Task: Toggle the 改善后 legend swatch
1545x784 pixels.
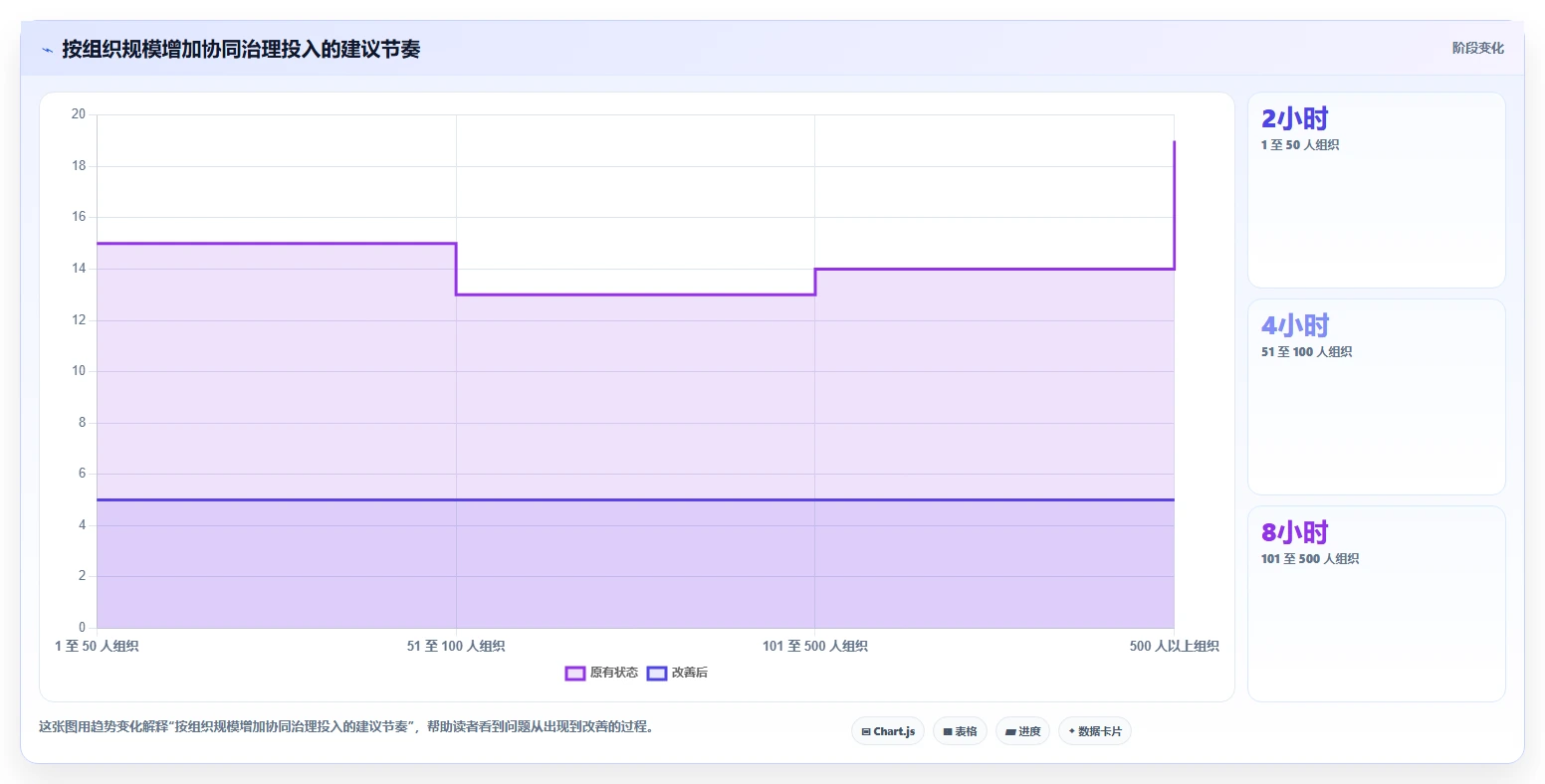Action: tap(656, 674)
